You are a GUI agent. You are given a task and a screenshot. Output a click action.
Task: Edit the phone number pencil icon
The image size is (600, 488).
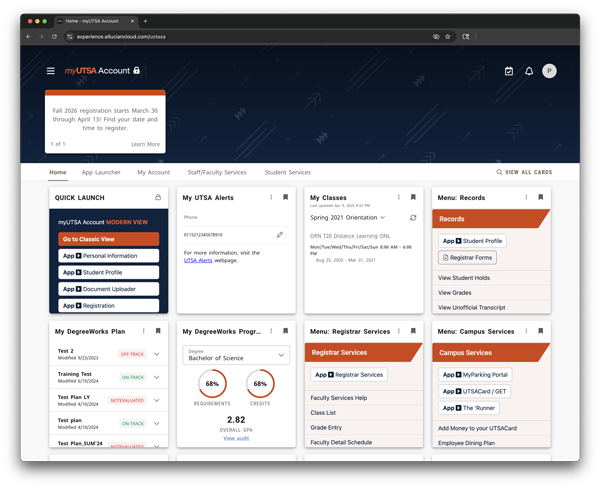(x=280, y=235)
